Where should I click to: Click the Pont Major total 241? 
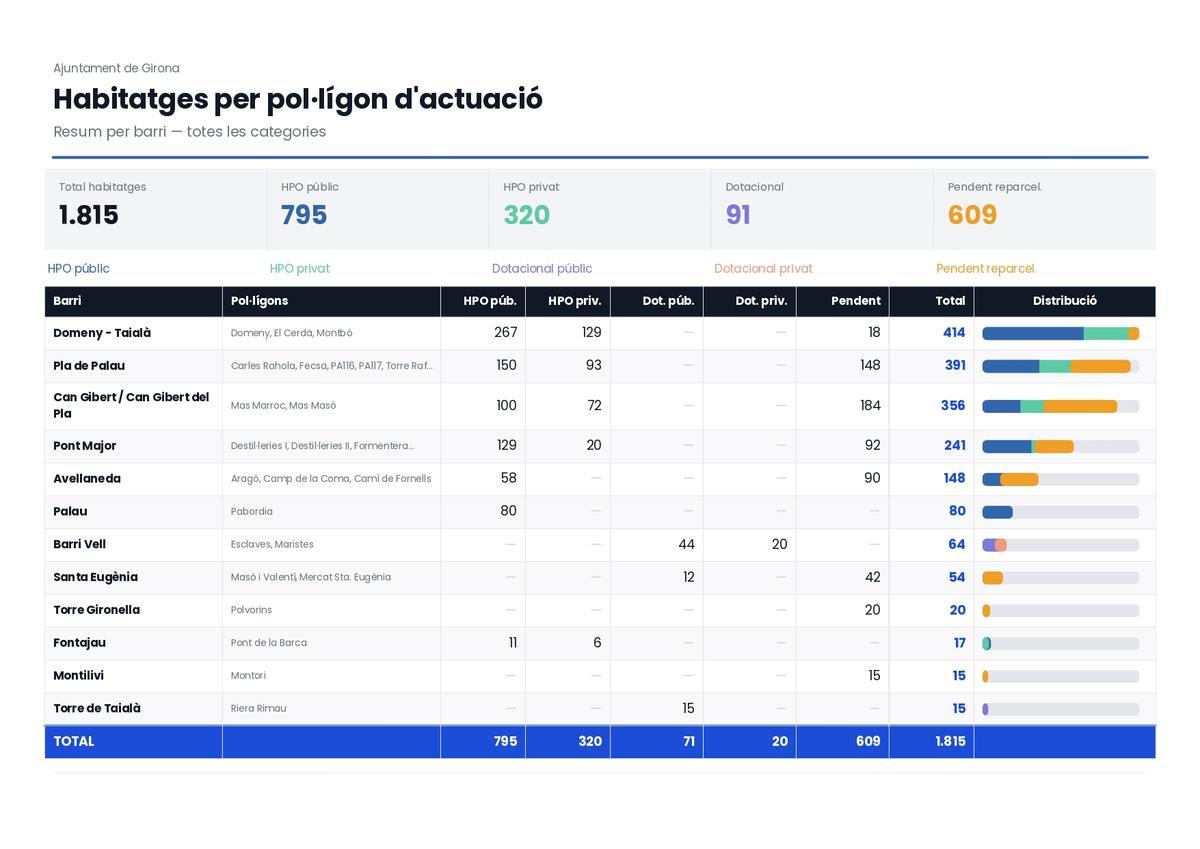pyautogui.click(x=955, y=446)
